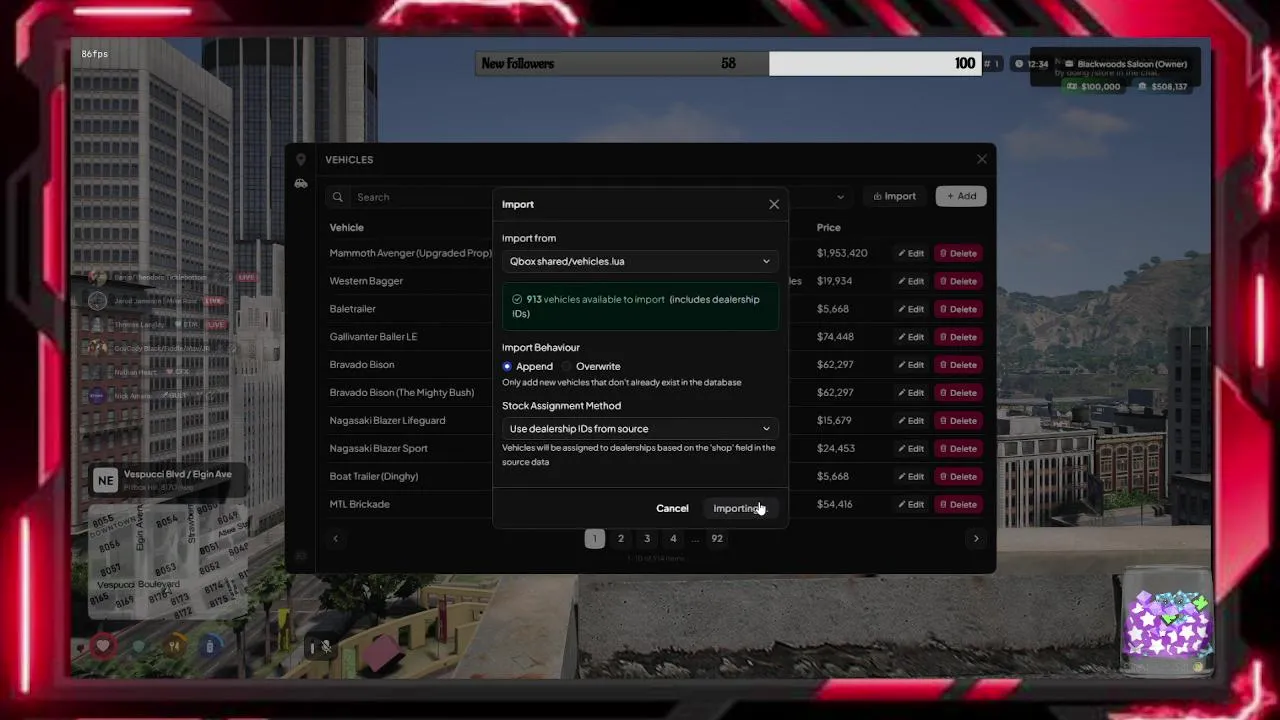Edit the Western Bagger row
Image resolution: width=1280 pixels, height=720 pixels.
coord(910,281)
